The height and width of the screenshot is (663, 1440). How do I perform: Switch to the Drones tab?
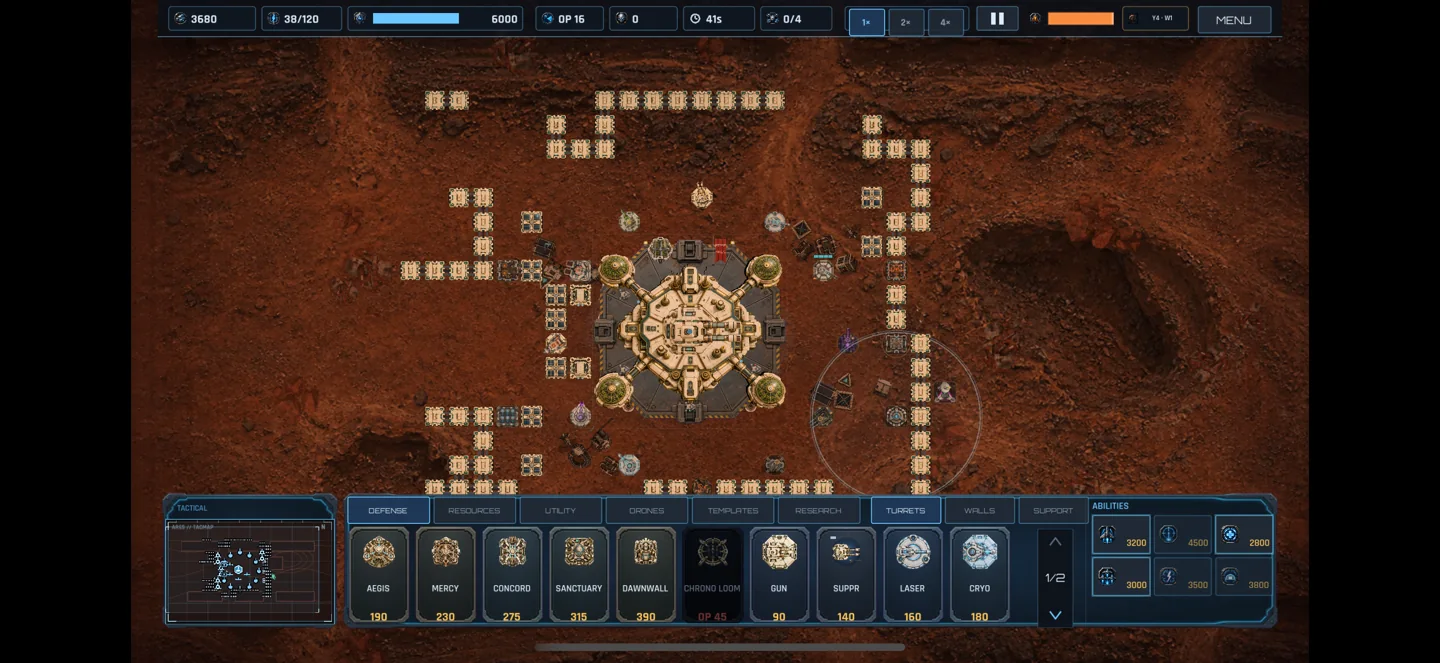coord(646,510)
